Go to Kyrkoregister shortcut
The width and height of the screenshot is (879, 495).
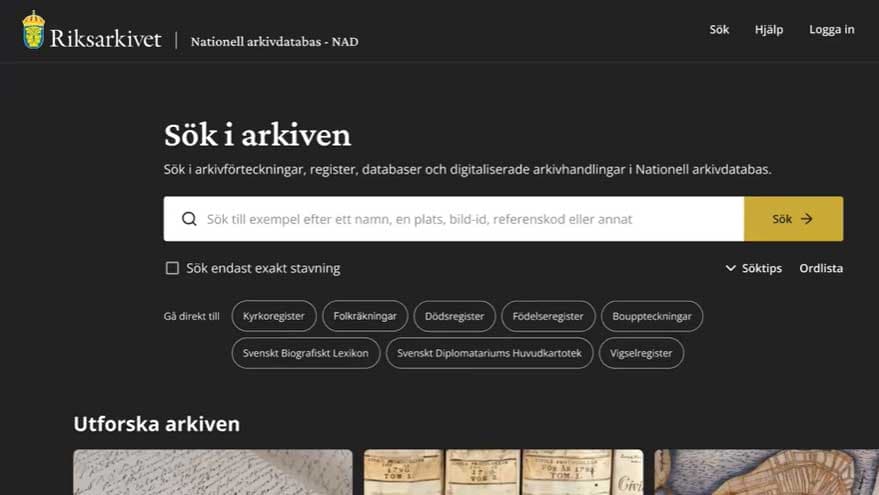(274, 316)
